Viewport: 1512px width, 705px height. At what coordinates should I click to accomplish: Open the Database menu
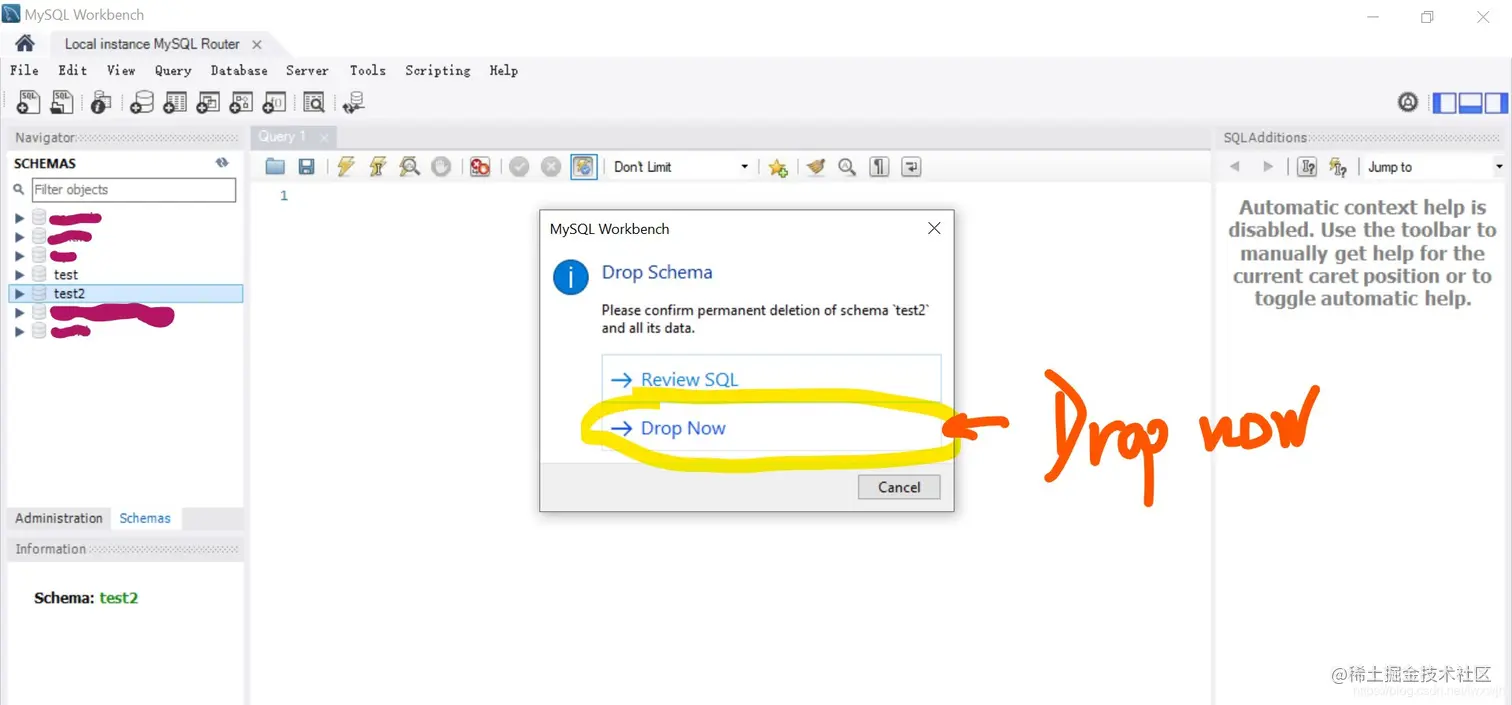coord(239,70)
